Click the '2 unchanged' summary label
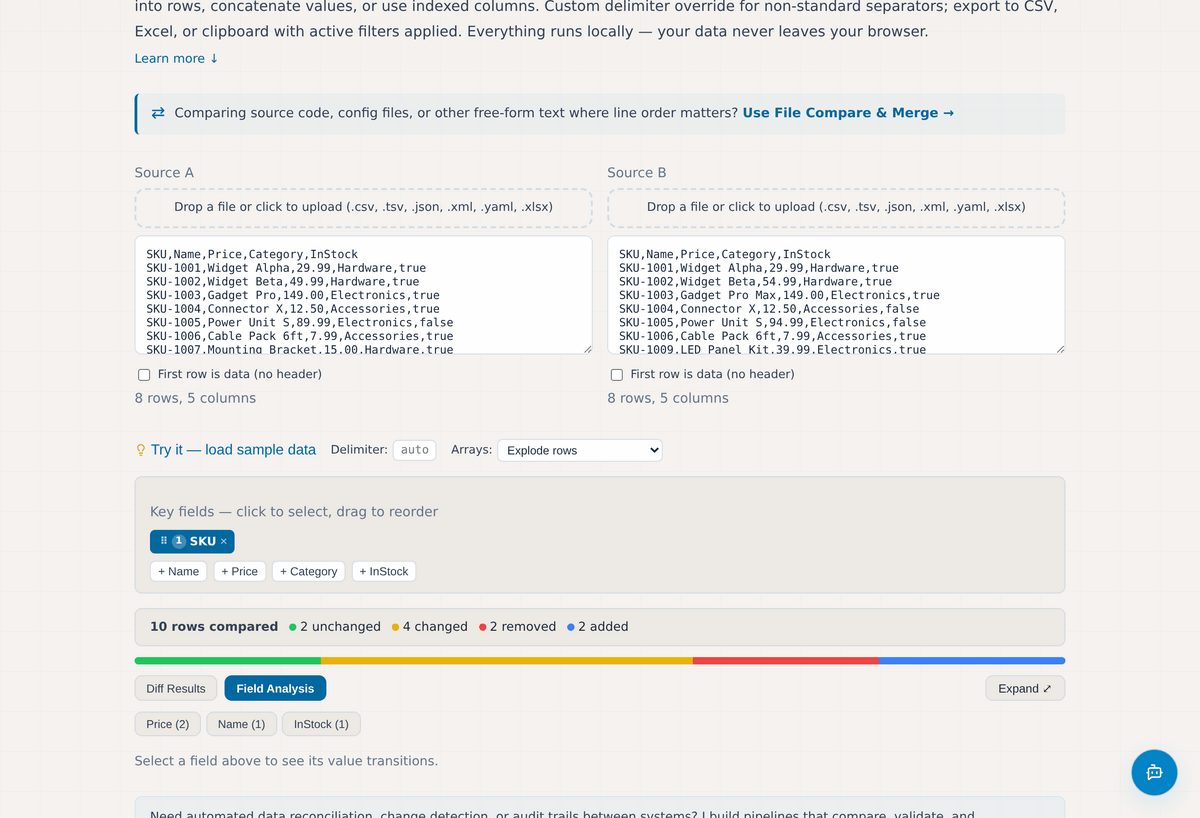This screenshot has height=818, width=1200. (x=335, y=627)
